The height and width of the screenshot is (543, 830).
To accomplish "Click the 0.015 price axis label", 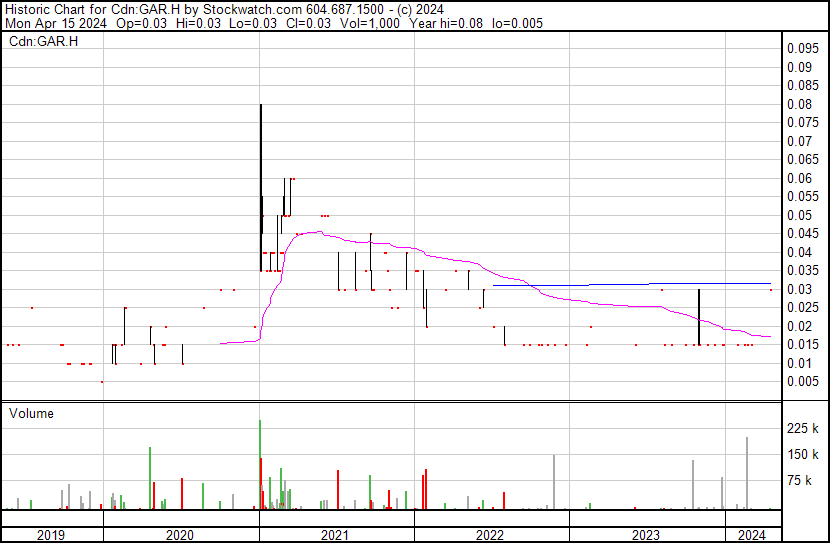I will pos(803,345).
